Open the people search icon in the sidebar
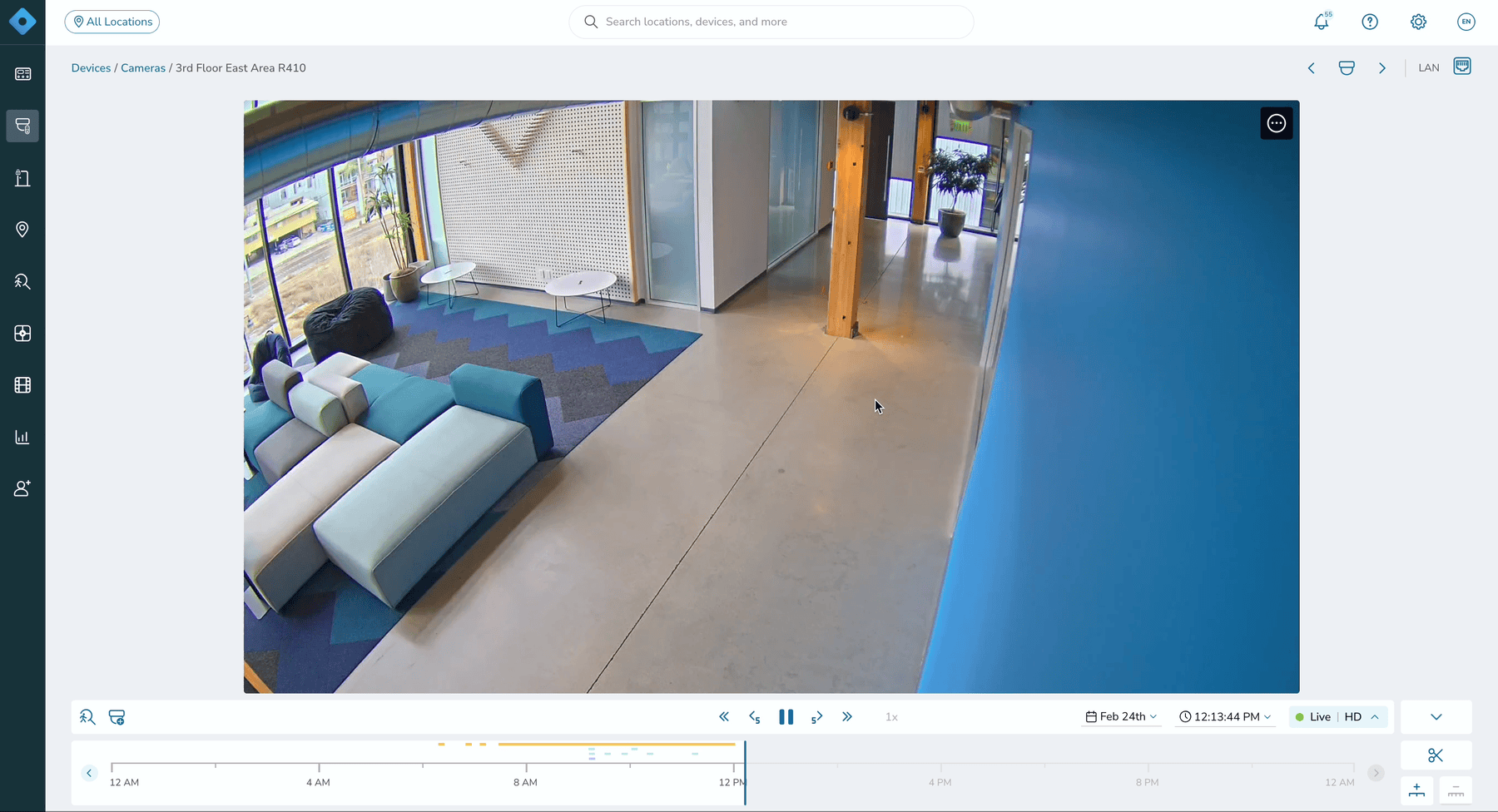 (22, 281)
